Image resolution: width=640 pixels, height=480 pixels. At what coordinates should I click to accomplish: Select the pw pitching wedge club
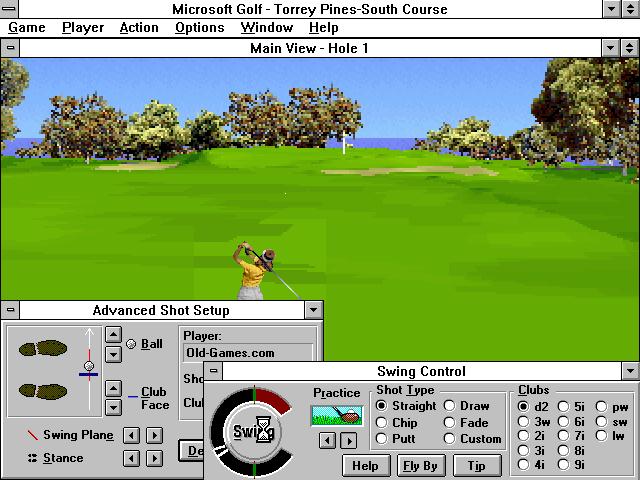pyautogui.click(x=612, y=407)
